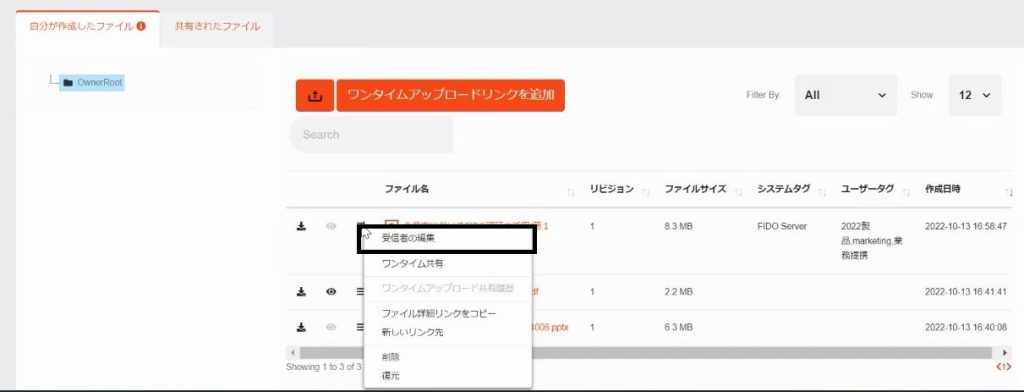Toggle the eye icon of the 6.3 MB row
Screen dimensions: 1024x392
pos(331,327)
